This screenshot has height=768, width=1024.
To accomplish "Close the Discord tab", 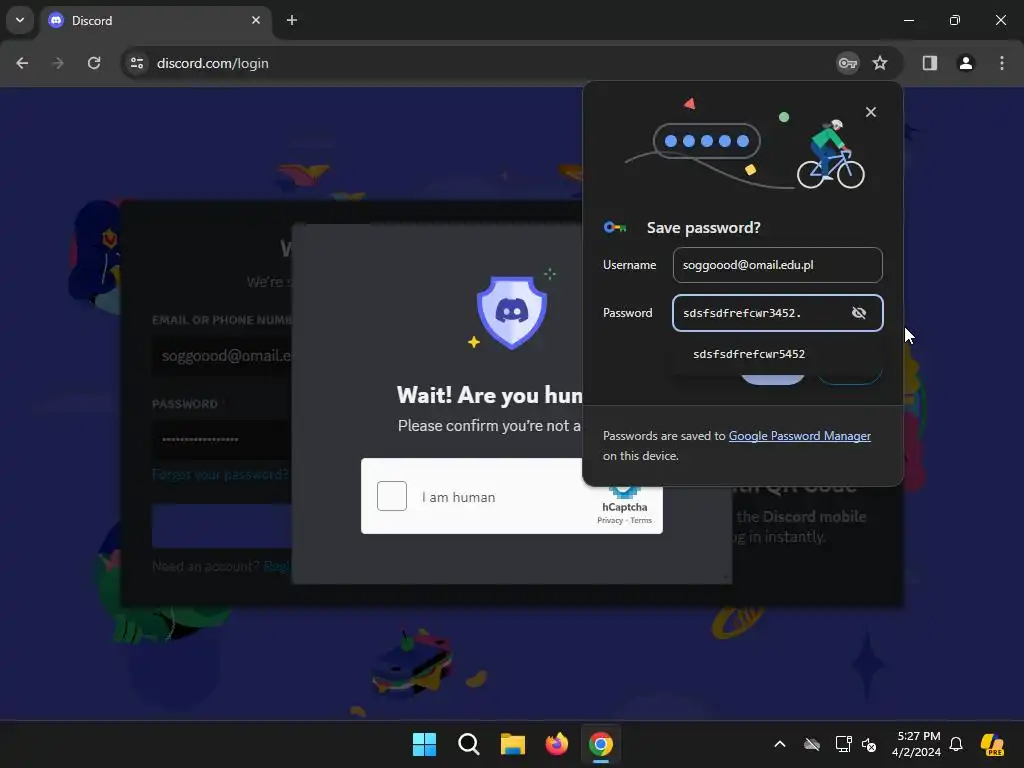I will [x=256, y=20].
